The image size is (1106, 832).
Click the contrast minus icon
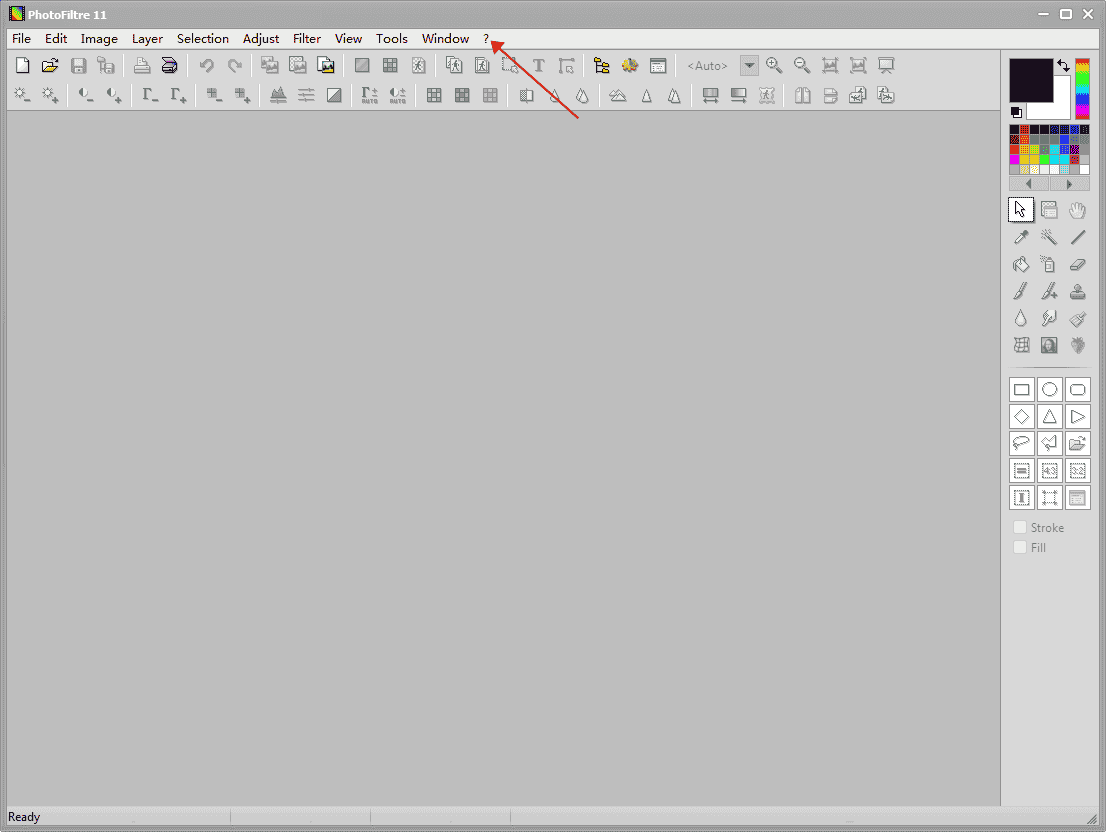(x=86, y=95)
